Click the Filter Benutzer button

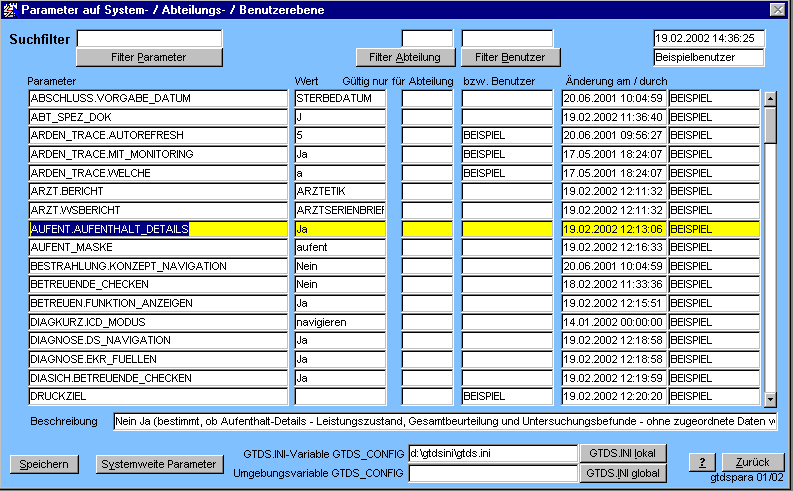point(510,57)
